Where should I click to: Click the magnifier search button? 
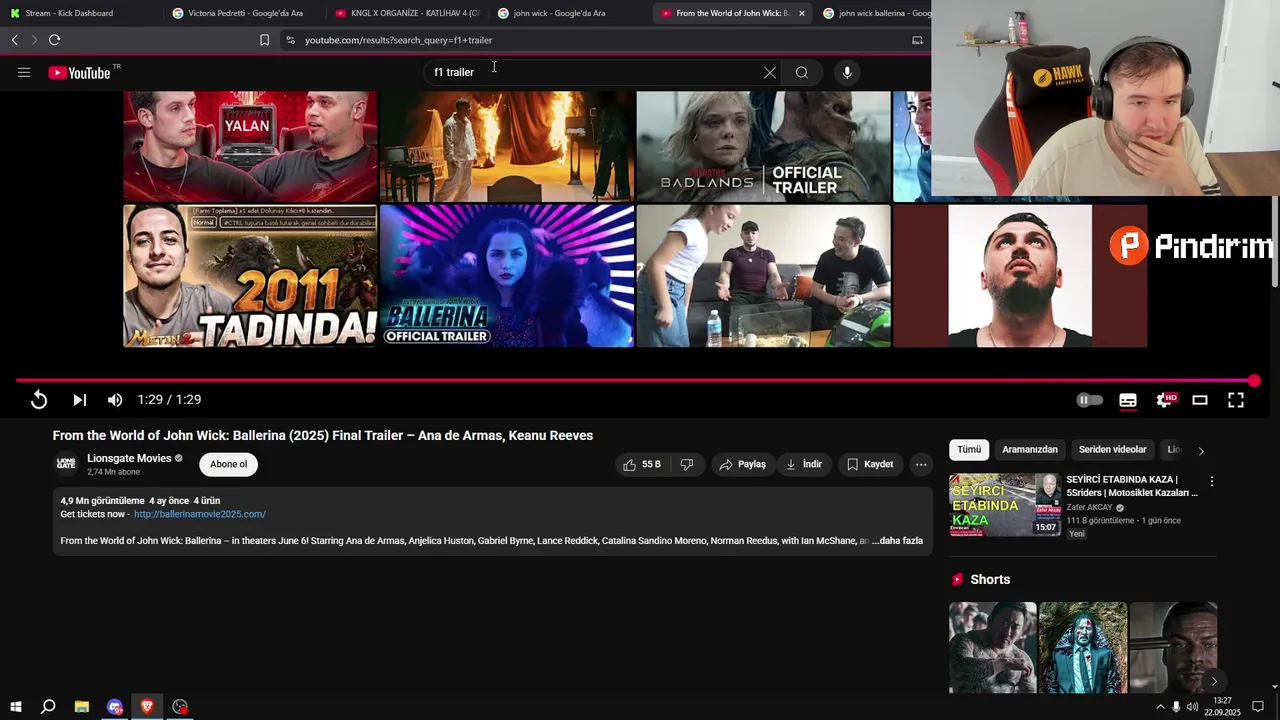[802, 72]
